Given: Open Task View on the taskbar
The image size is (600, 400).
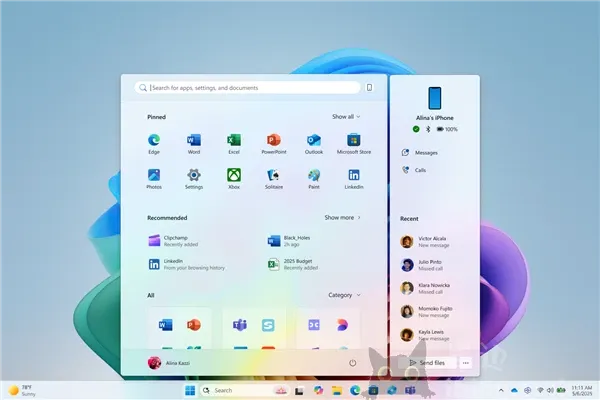Looking at the screenshot, I should (299, 390).
